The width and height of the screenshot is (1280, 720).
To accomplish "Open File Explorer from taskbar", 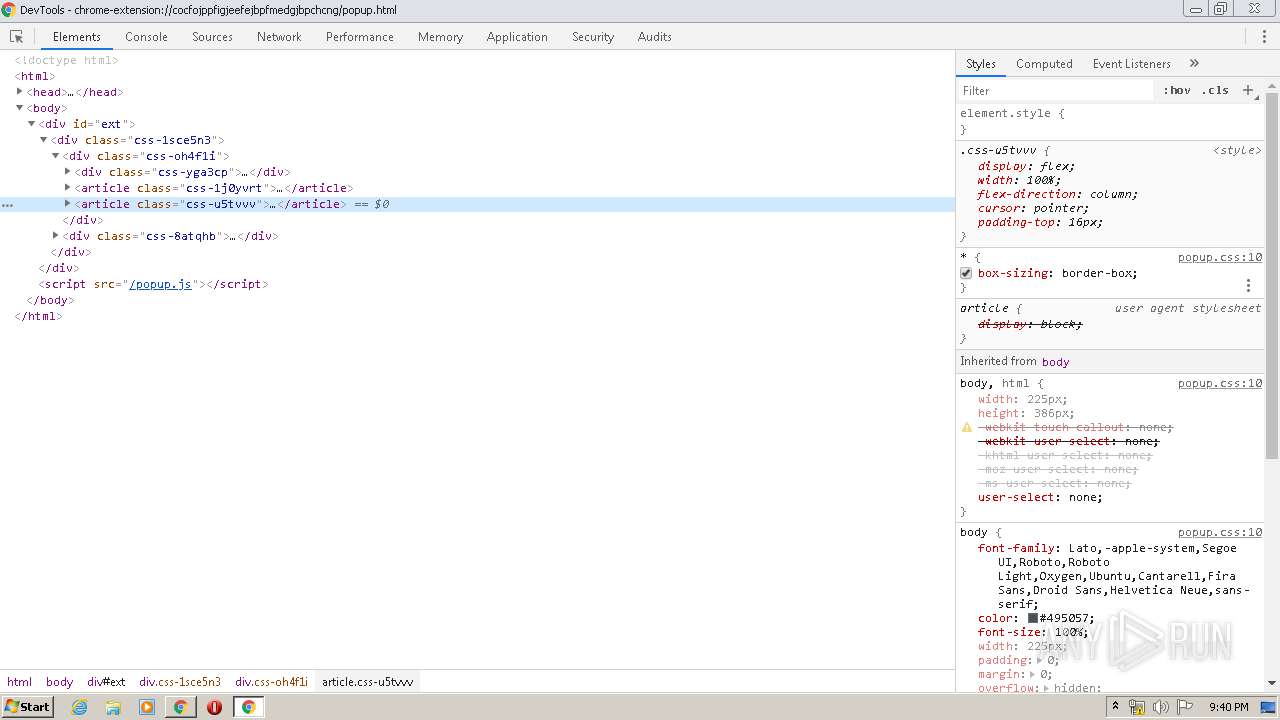I will 113,707.
